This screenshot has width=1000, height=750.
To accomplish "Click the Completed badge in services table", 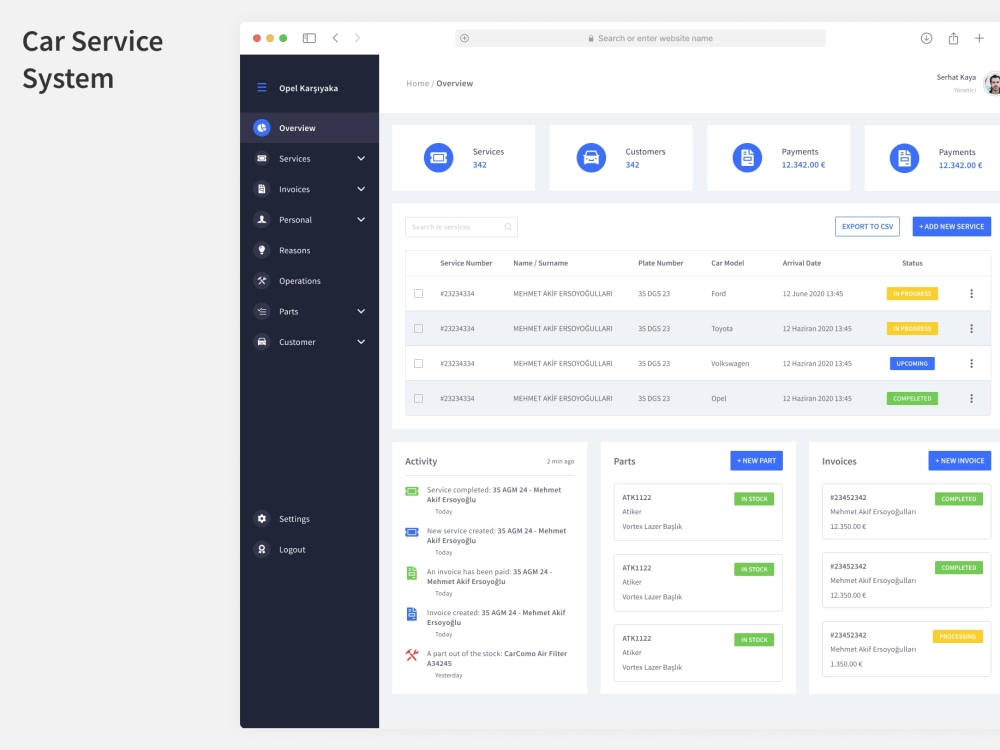I will click(x=912, y=399).
